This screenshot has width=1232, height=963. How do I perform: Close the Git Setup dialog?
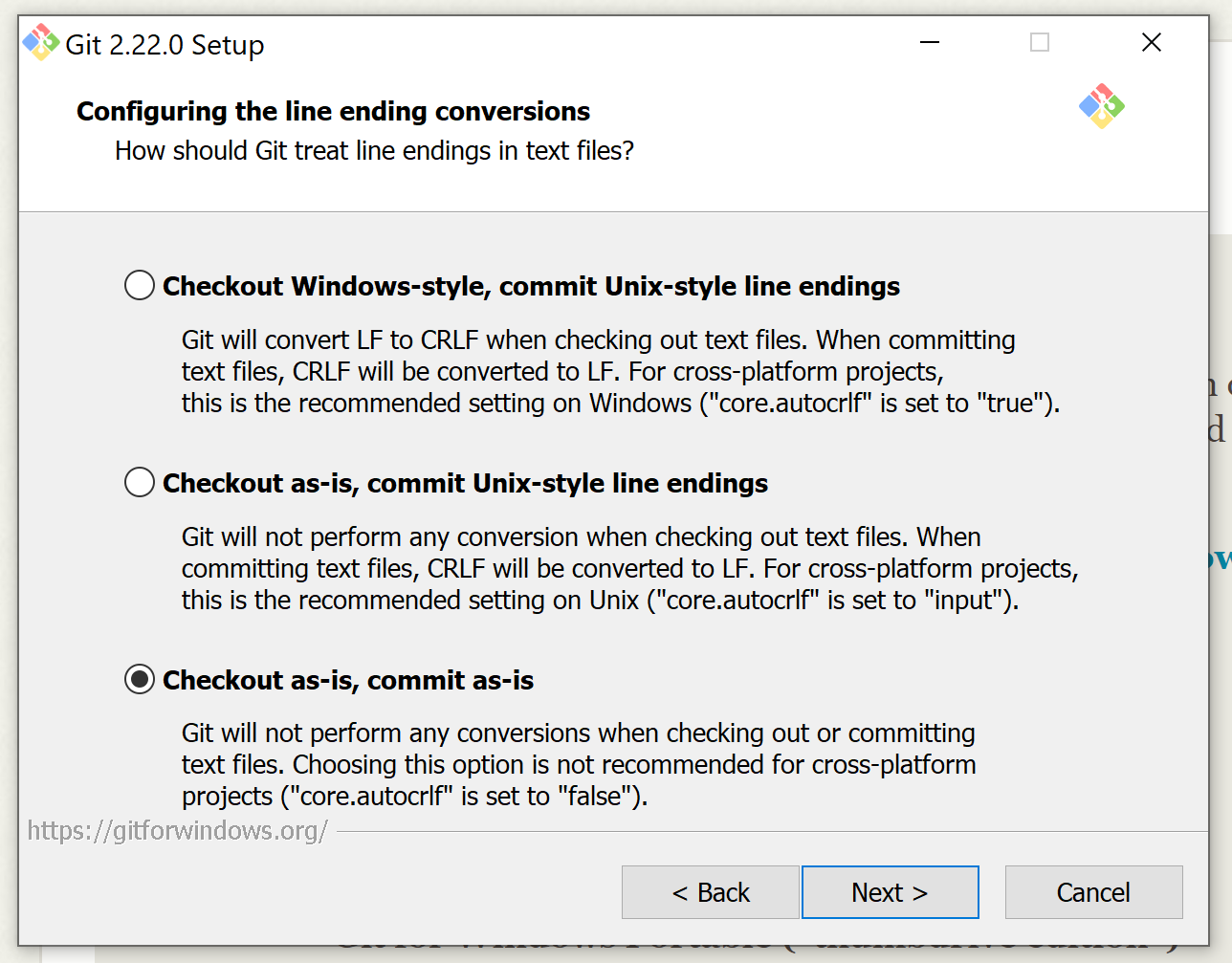click(x=1152, y=43)
